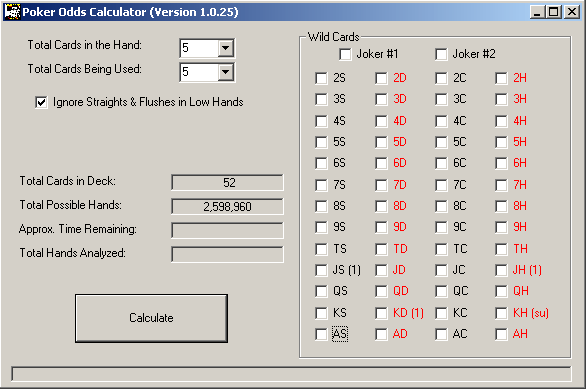Select the TH checkbox

tap(501, 249)
